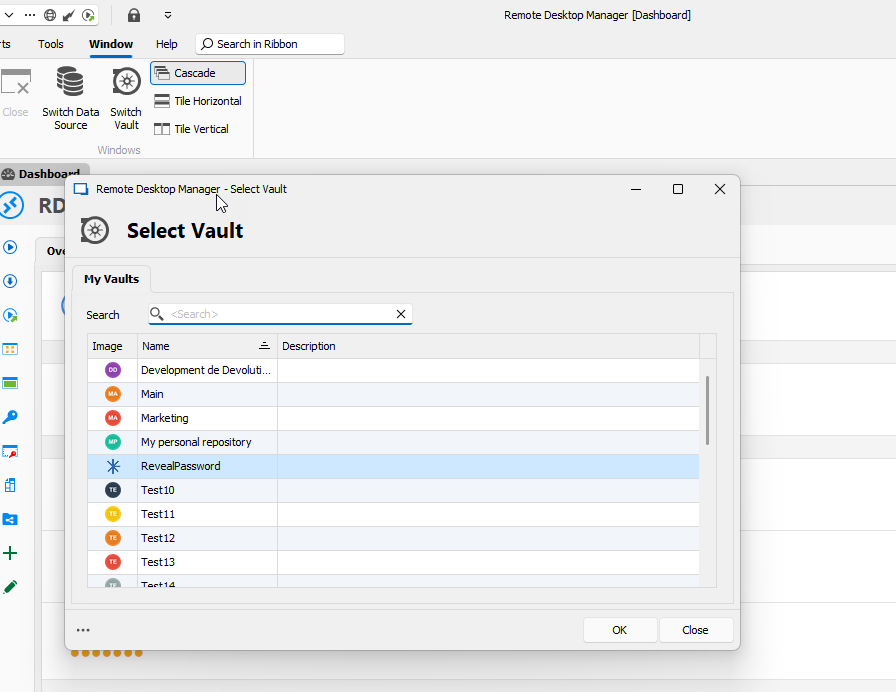
Task: Switch to the My Vaults tab
Action: point(111,279)
